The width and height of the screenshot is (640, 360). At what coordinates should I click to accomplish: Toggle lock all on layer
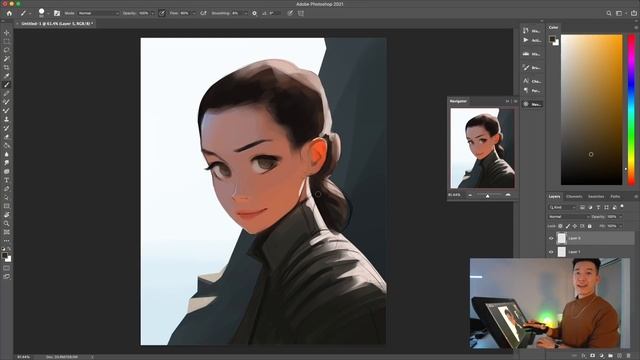pos(589,226)
